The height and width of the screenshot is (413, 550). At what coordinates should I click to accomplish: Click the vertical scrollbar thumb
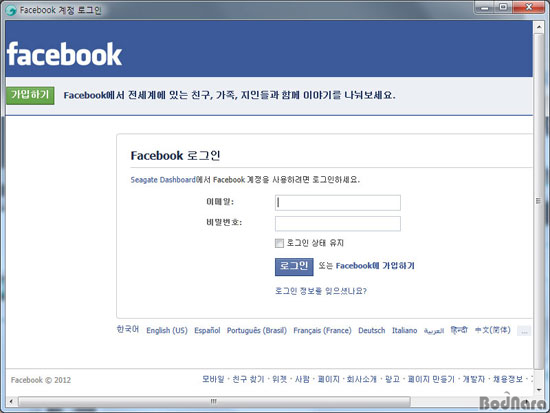538,201
